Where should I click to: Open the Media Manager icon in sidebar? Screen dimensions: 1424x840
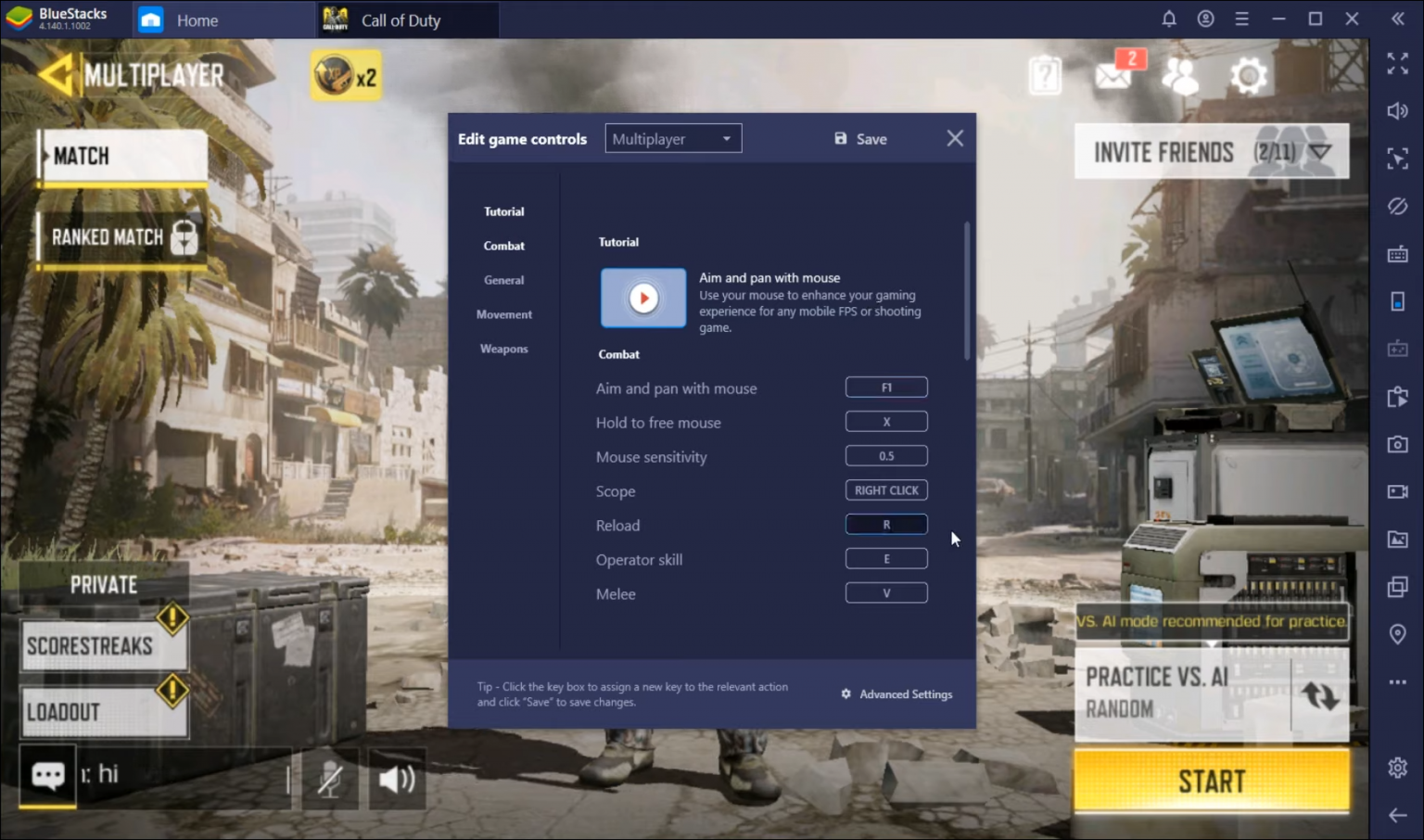(1398, 539)
